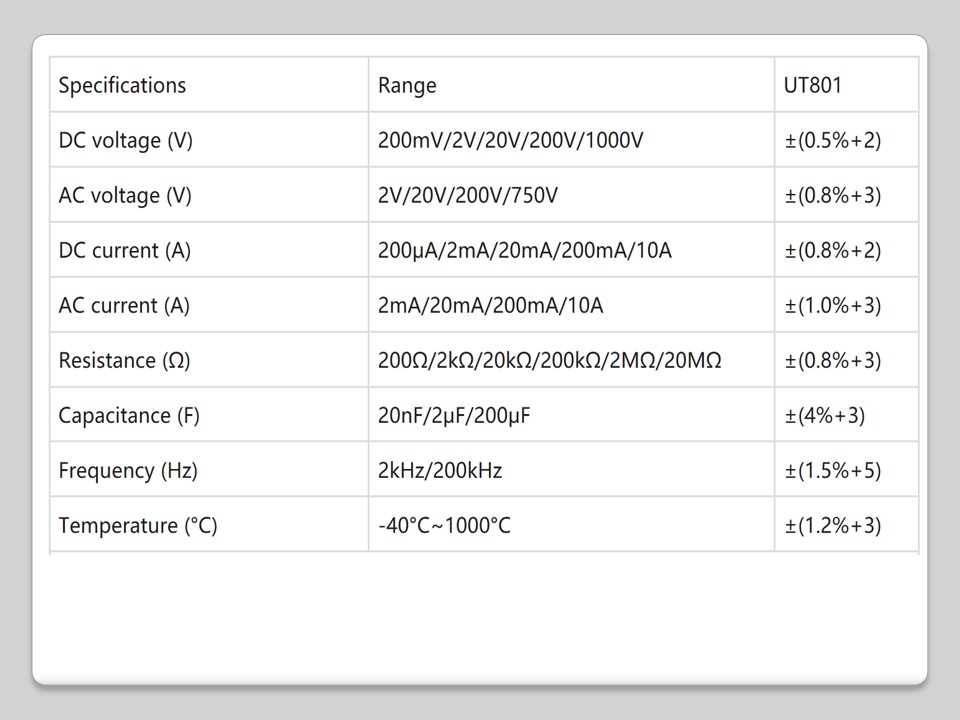Screen dimensions: 960x720
Task: Select the 2kHz/200kHz range cell
Action: (x=440, y=470)
